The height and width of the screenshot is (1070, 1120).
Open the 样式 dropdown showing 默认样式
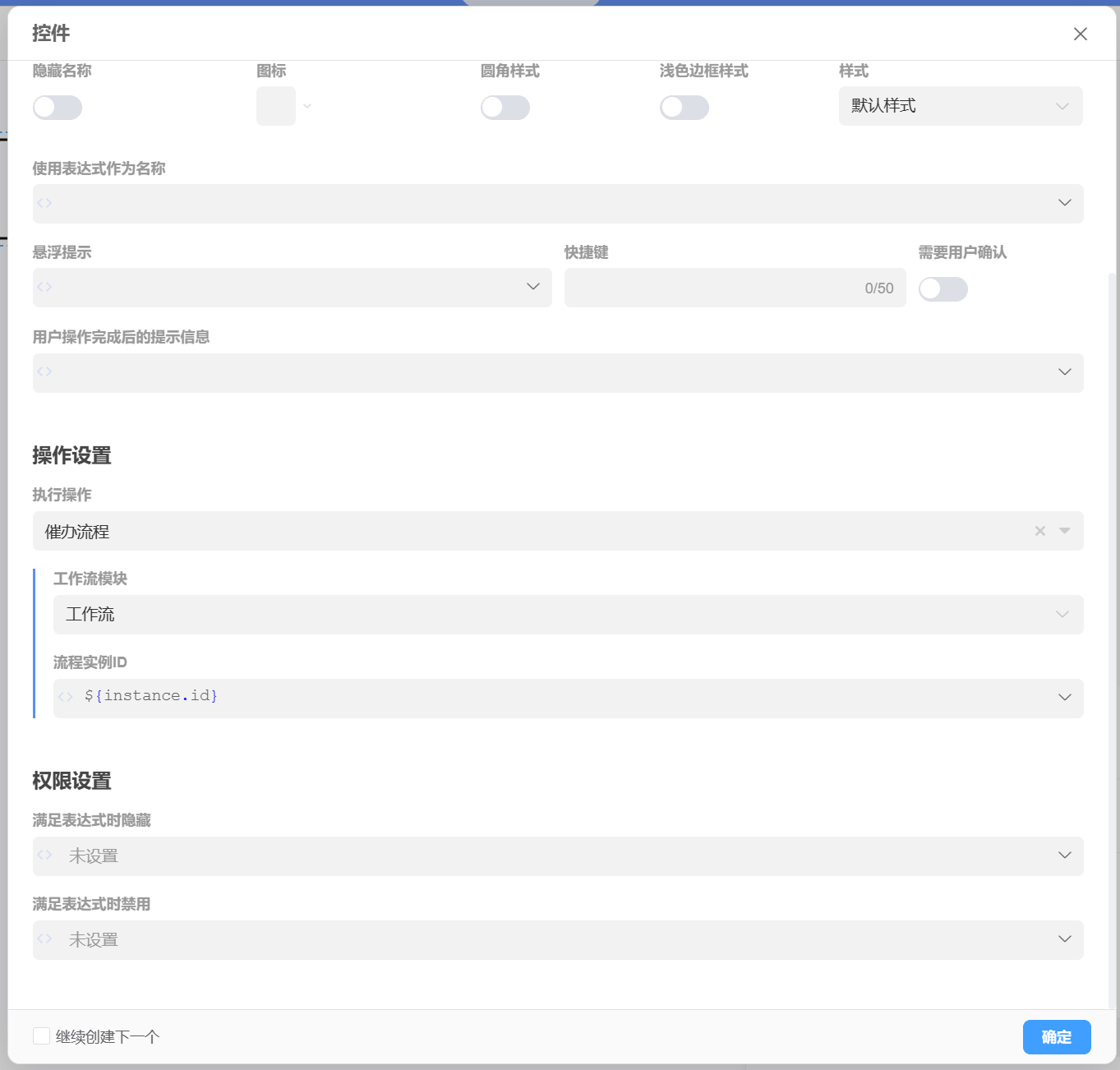960,106
